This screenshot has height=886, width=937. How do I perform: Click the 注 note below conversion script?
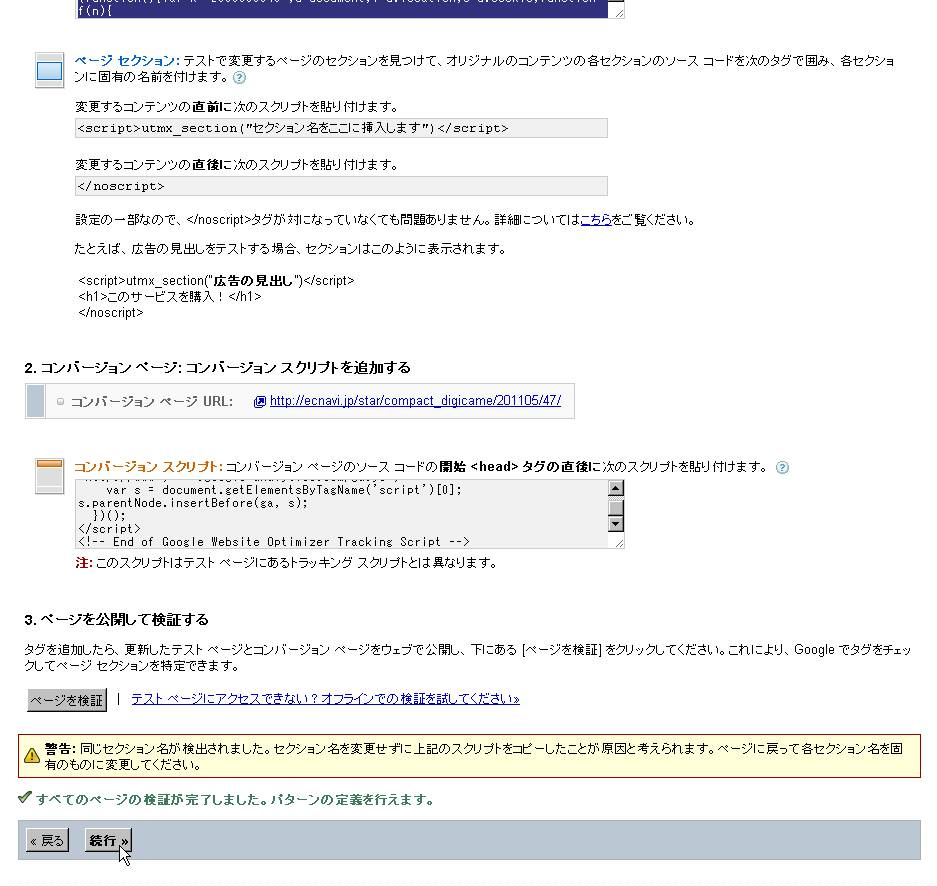tap(286, 563)
